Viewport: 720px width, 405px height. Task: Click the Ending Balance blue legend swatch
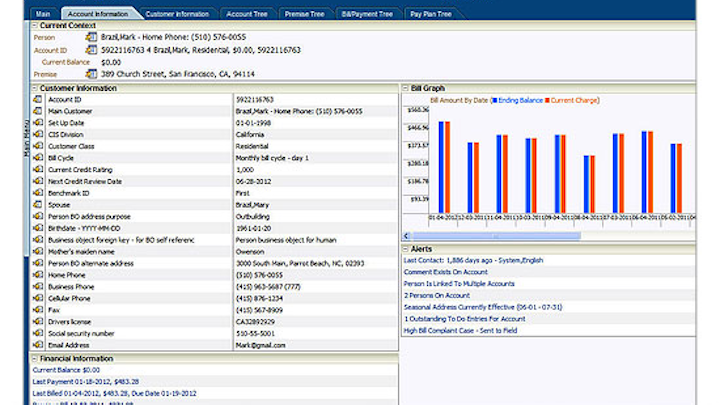(495, 100)
